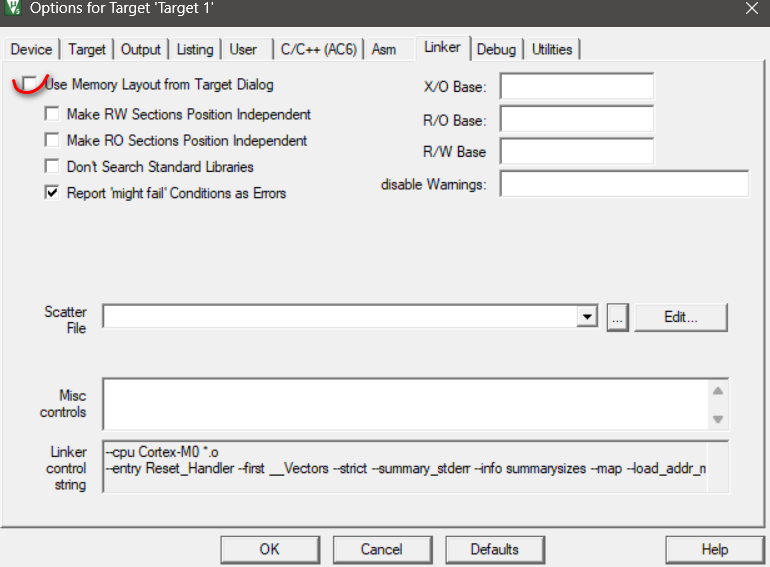Image resolution: width=770 pixels, height=567 pixels.
Task: Close the Options for Target dialog
Action: [x=750, y=9]
